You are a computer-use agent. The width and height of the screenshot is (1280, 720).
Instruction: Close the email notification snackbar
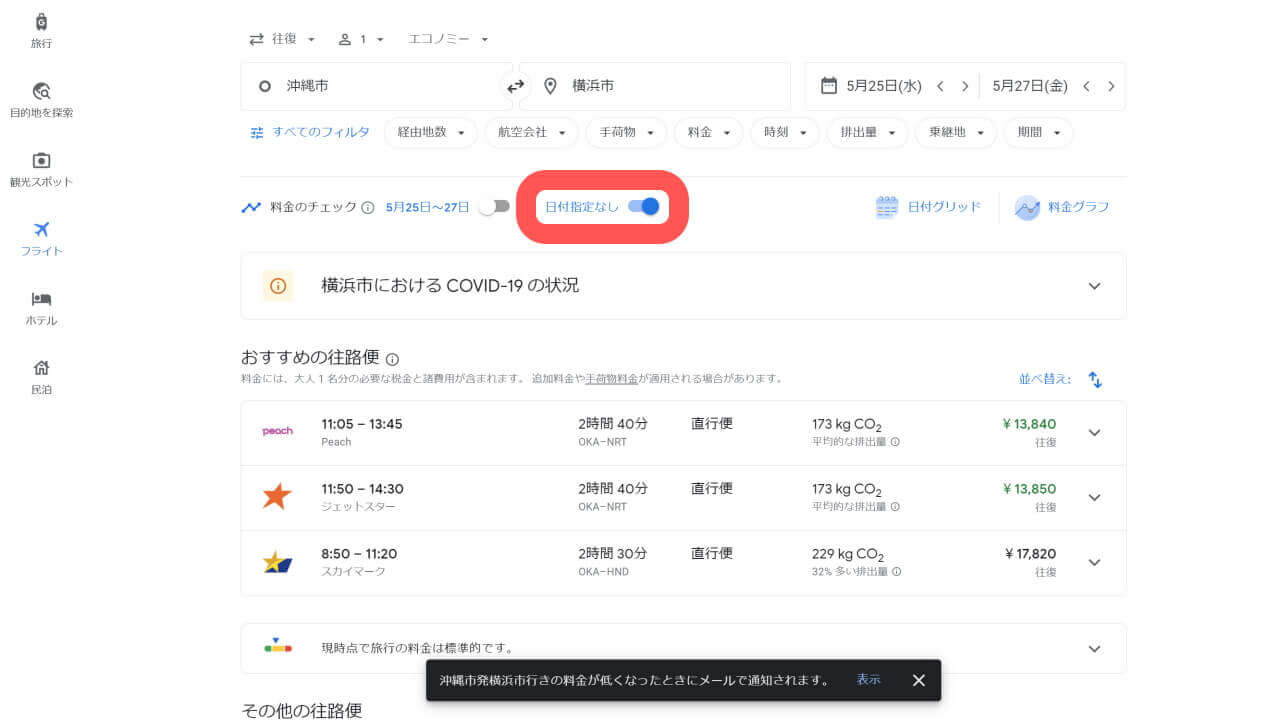pos(918,680)
